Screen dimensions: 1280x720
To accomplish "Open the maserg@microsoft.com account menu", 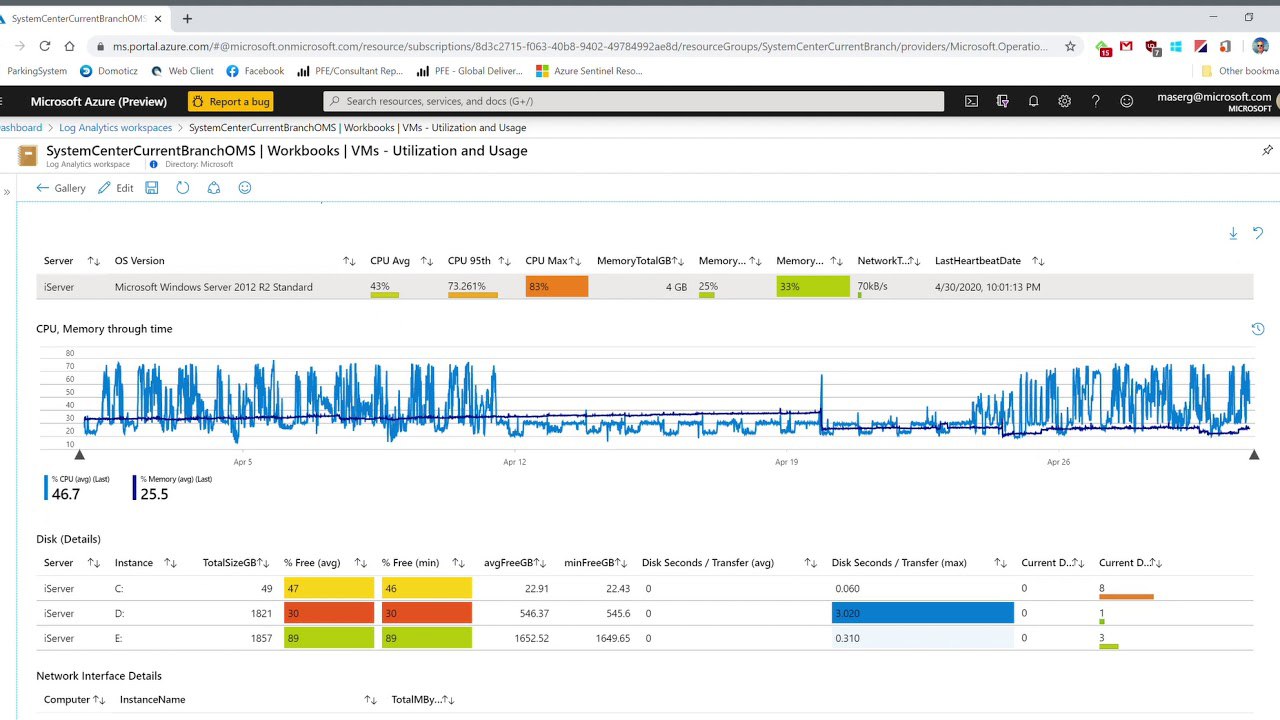I will click(x=1213, y=101).
